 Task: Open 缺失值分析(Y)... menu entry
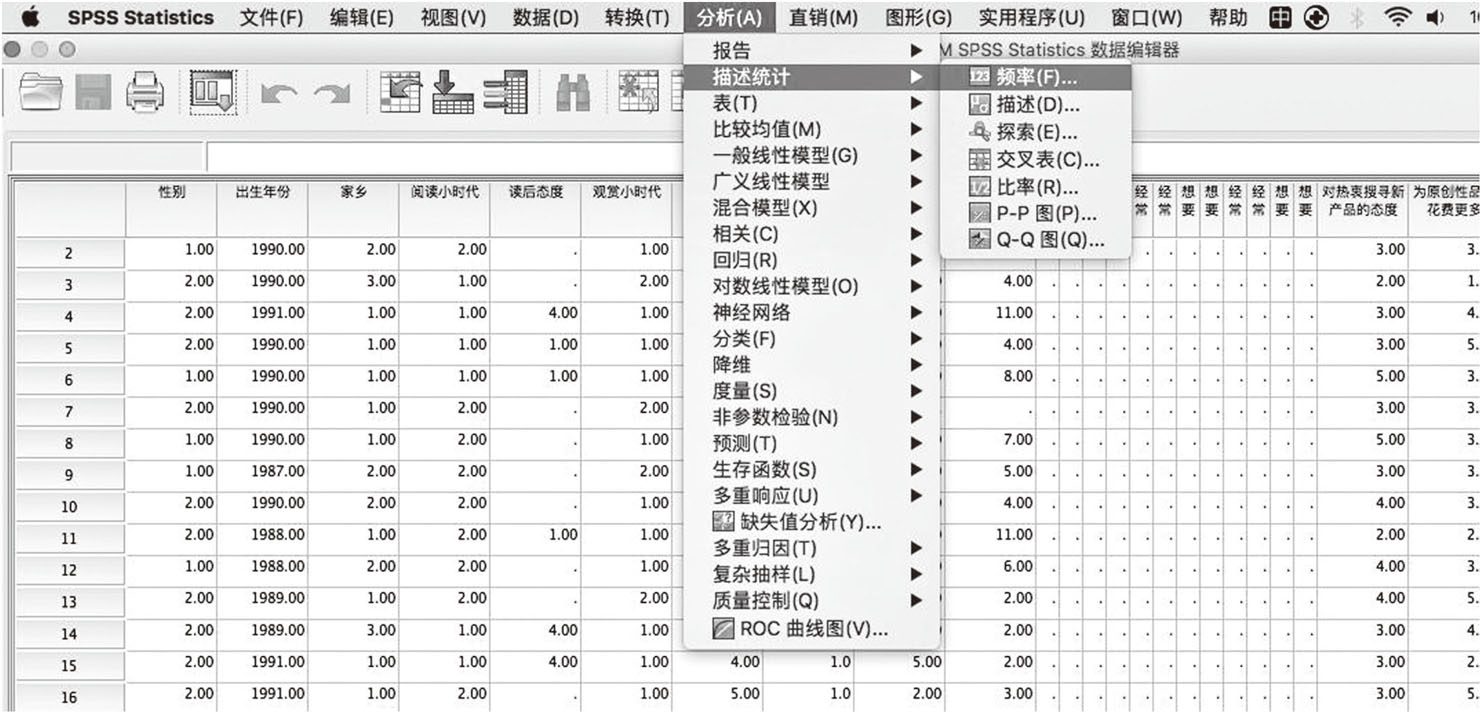coord(811,521)
